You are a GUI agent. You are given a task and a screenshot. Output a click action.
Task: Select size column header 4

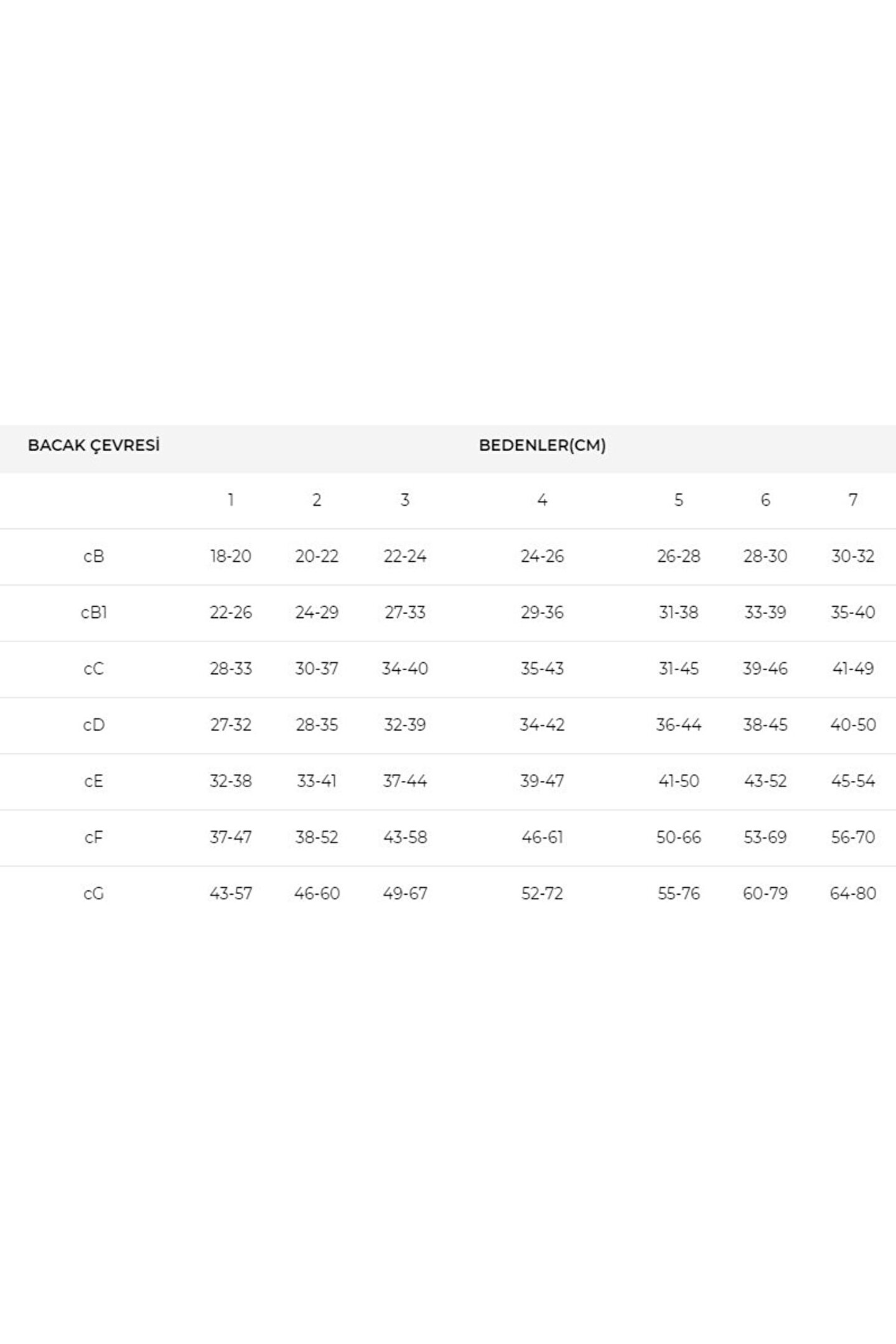point(542,500)
